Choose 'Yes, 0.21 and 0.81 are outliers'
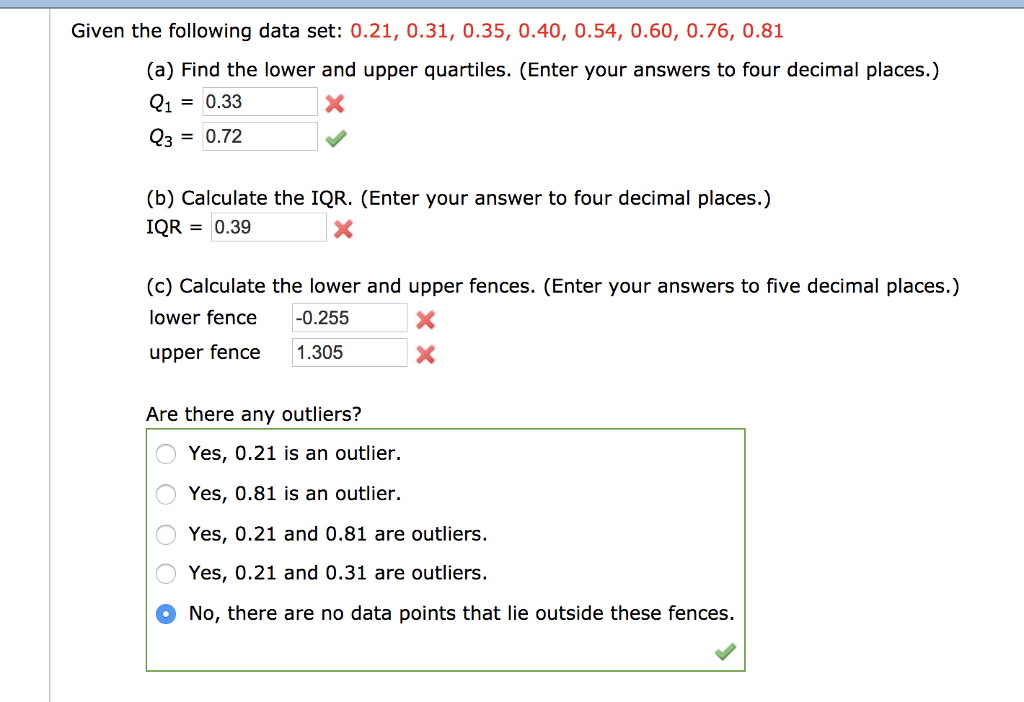The width and height of the screenshot is (1024, 702). (x=166, y=534)
